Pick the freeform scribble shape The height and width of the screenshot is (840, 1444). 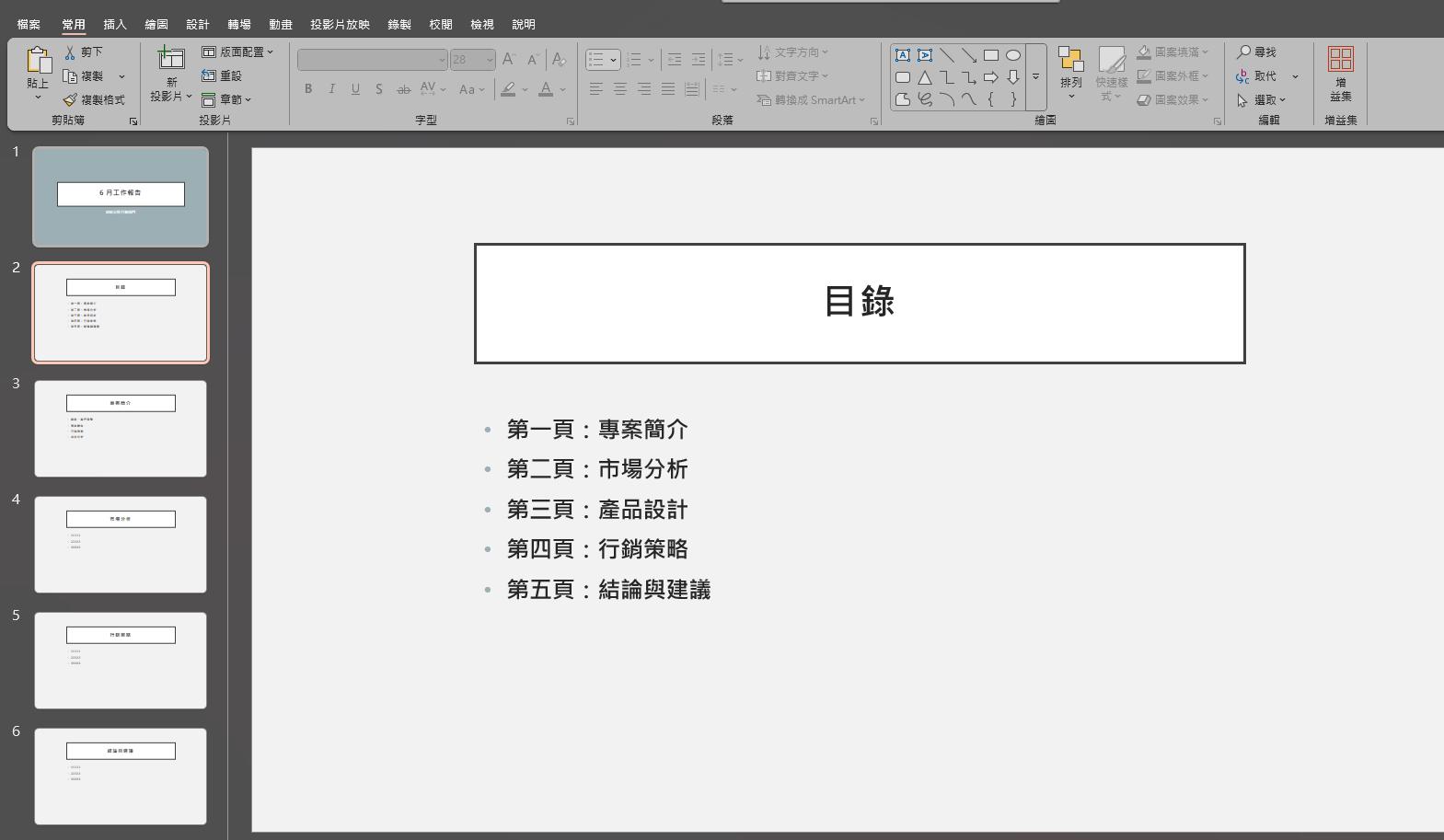click(x=925, y=99)
